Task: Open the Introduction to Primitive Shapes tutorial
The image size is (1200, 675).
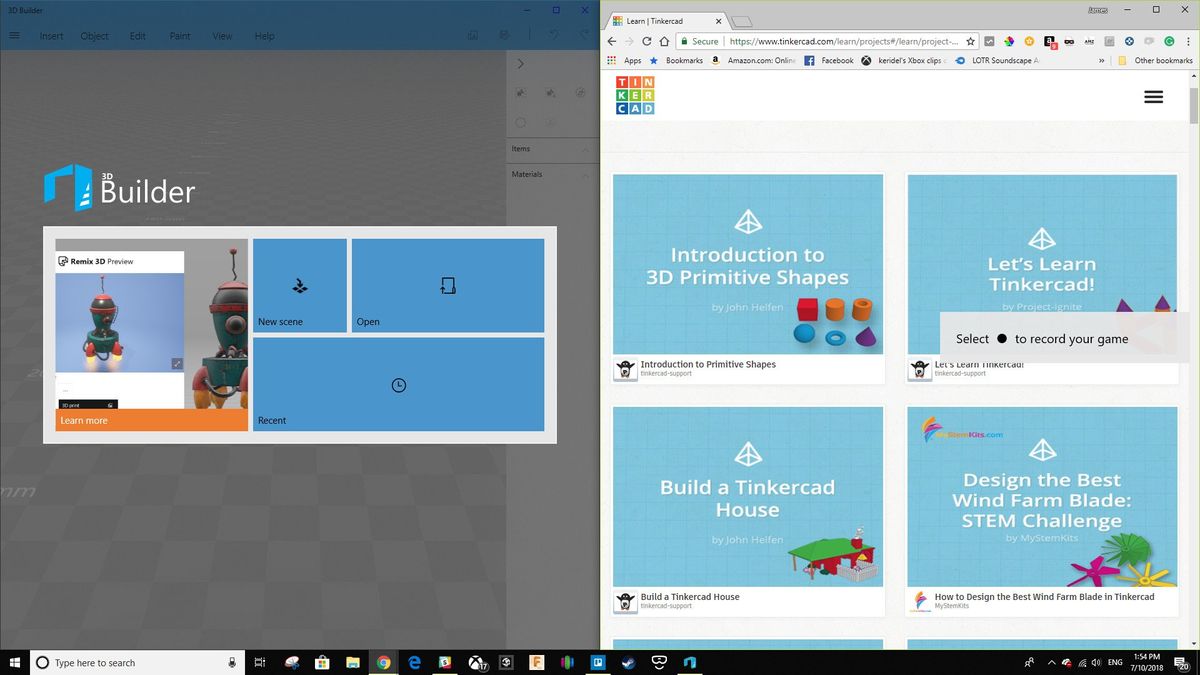Action: (x=747, y=265)
